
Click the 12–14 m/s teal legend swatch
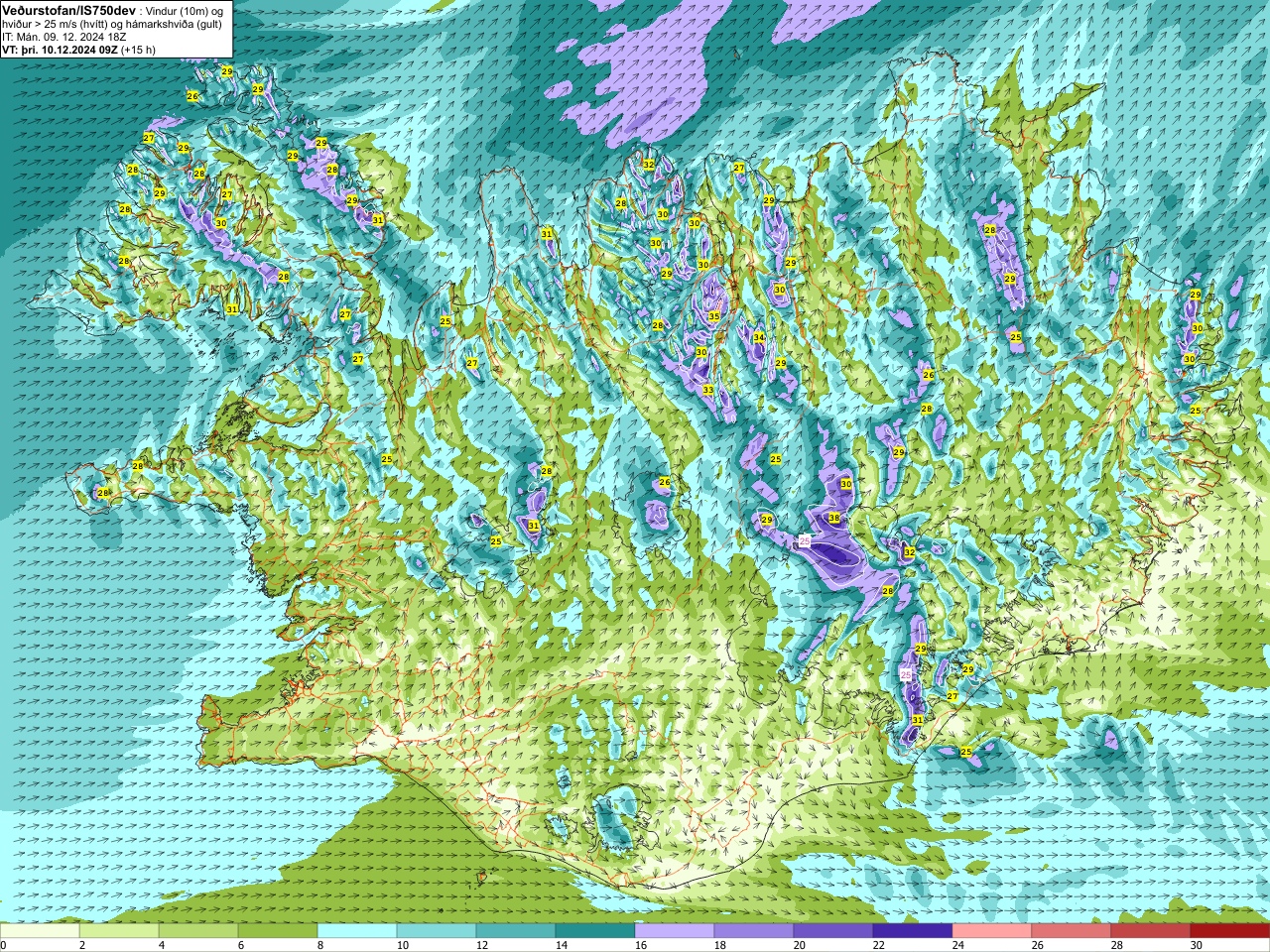[516, 931]
